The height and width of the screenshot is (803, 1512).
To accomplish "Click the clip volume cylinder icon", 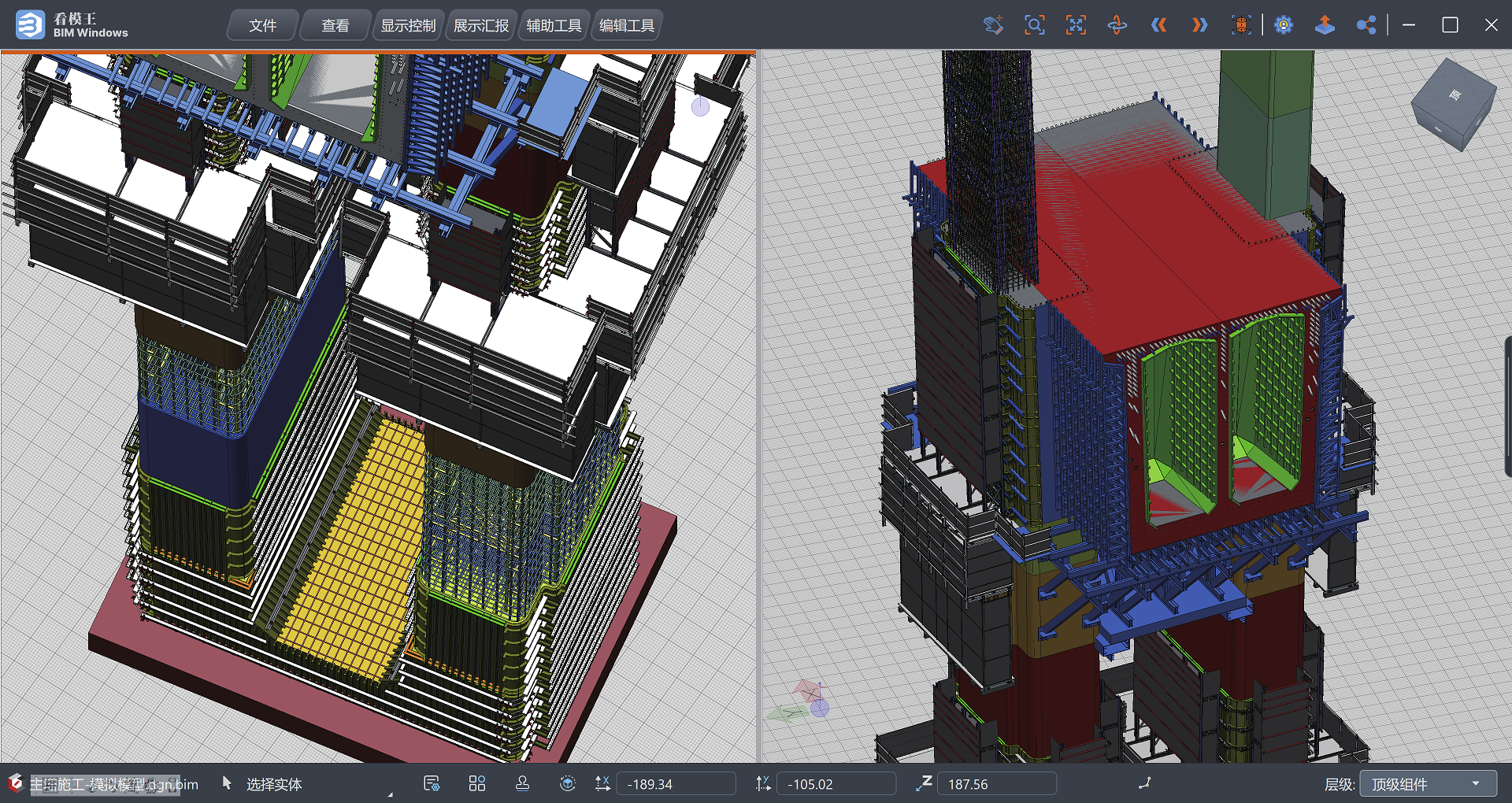I will pos(1241,25).
